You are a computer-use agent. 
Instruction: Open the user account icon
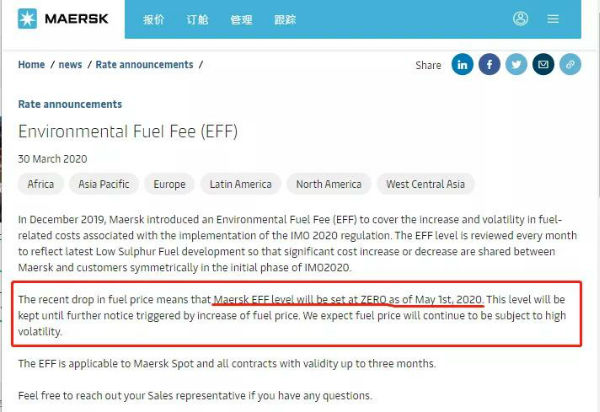coord(520,19)
